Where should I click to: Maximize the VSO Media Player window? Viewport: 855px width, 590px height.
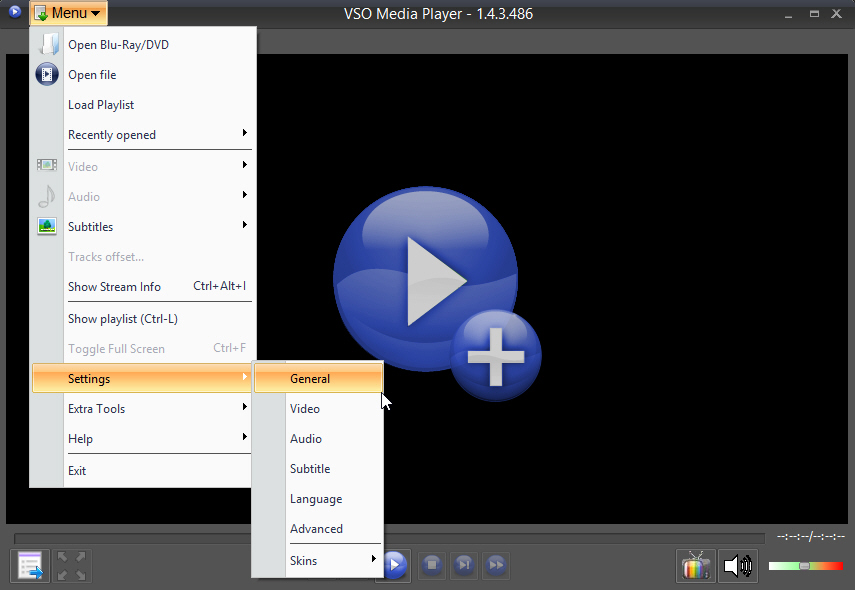coord(814,14)
